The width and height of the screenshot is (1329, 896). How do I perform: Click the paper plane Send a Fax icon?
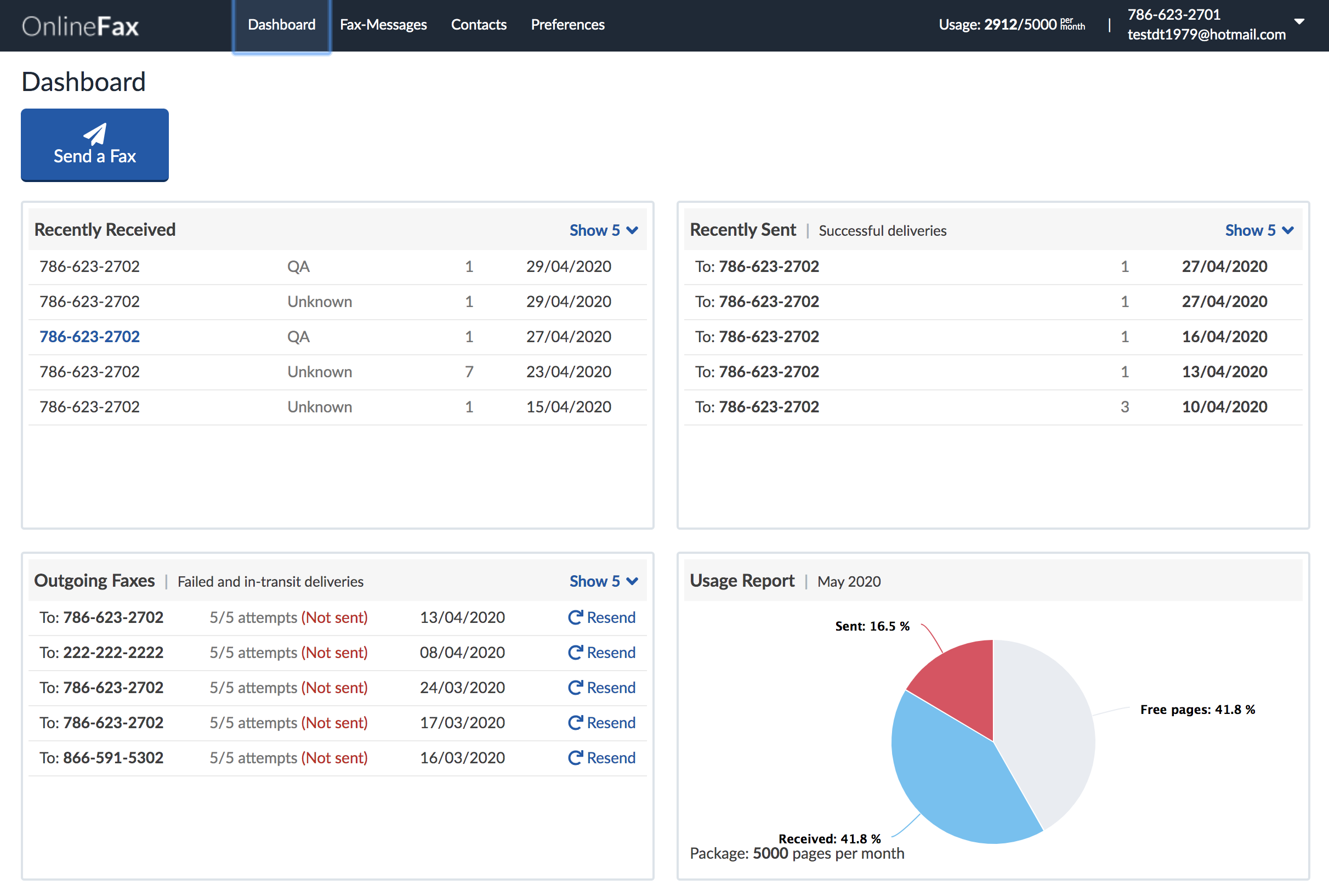pos(95,134)
